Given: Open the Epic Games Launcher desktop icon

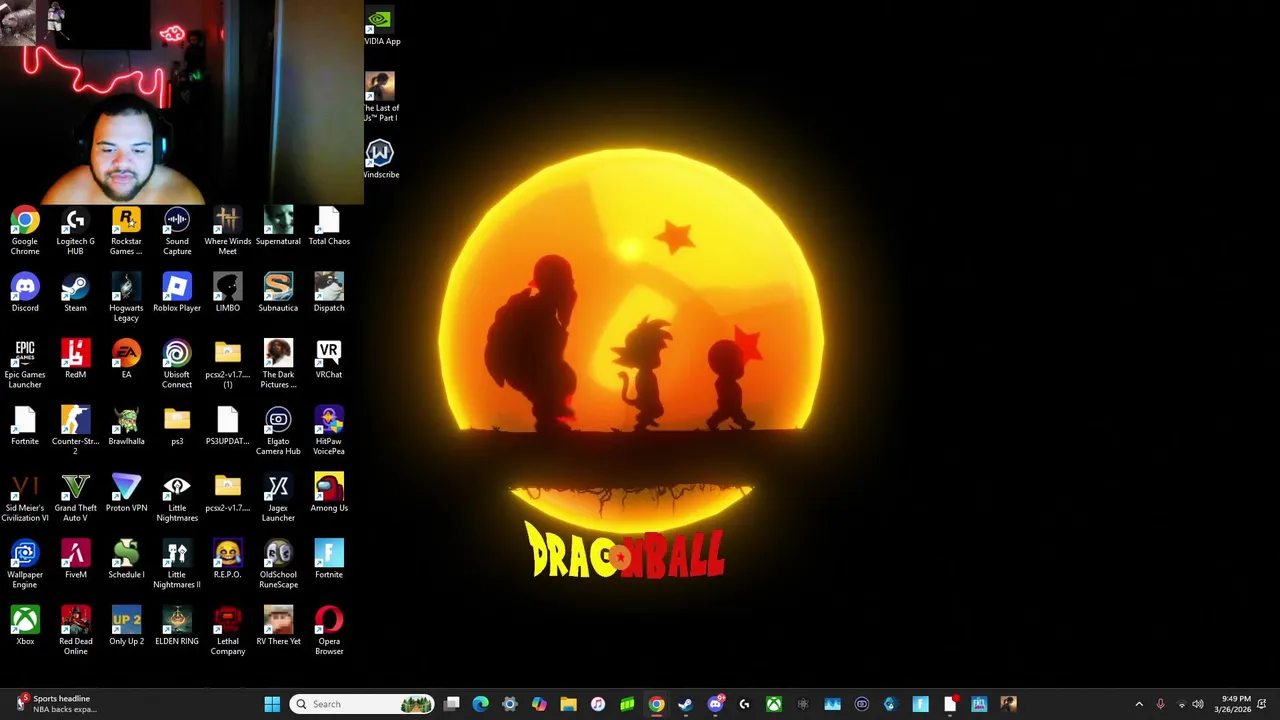Looking at the screenshot, I should [x=25, y=364].
